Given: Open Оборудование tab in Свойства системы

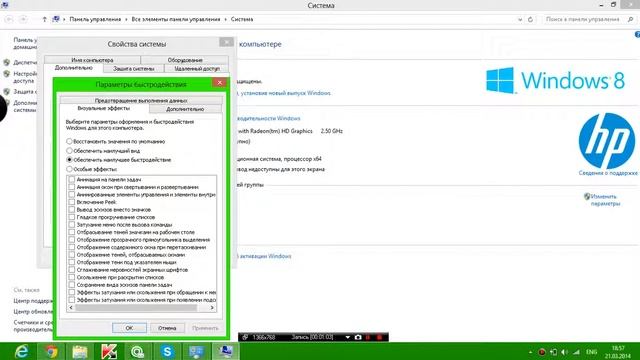Looking at the screenshot, I should [x=185, y=60].
